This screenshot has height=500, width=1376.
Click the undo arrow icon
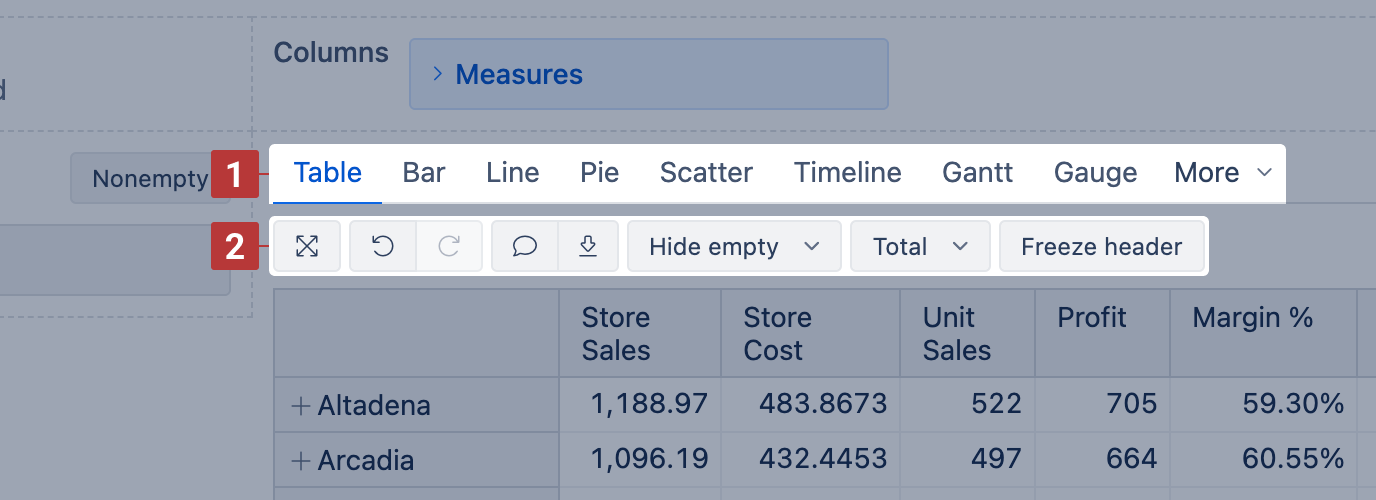tap(383, 247)
